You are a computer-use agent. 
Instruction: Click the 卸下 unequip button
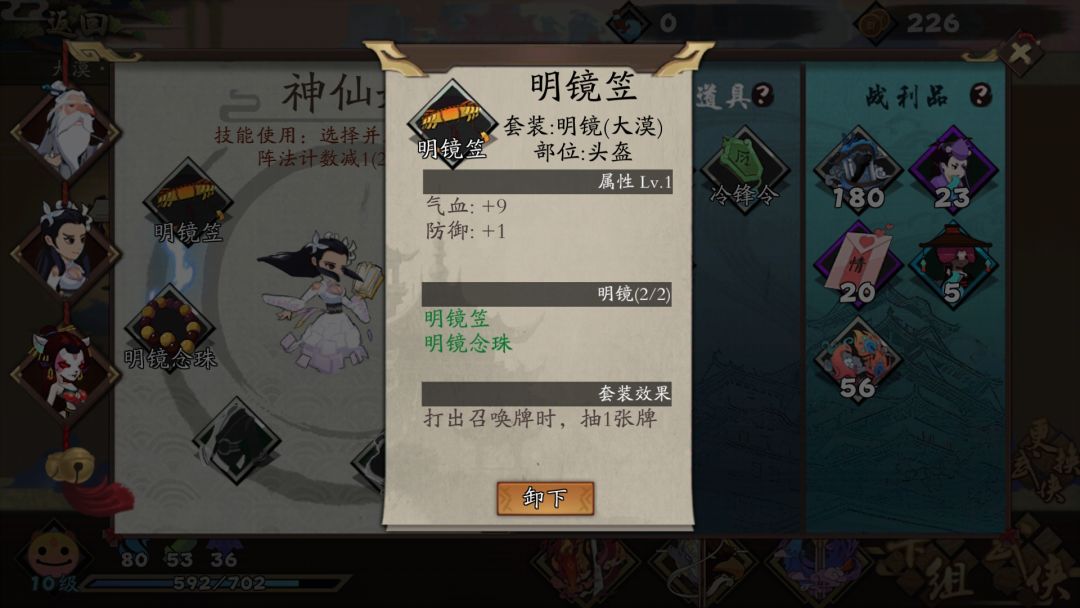pyautogui.click(x=545, y=497)
